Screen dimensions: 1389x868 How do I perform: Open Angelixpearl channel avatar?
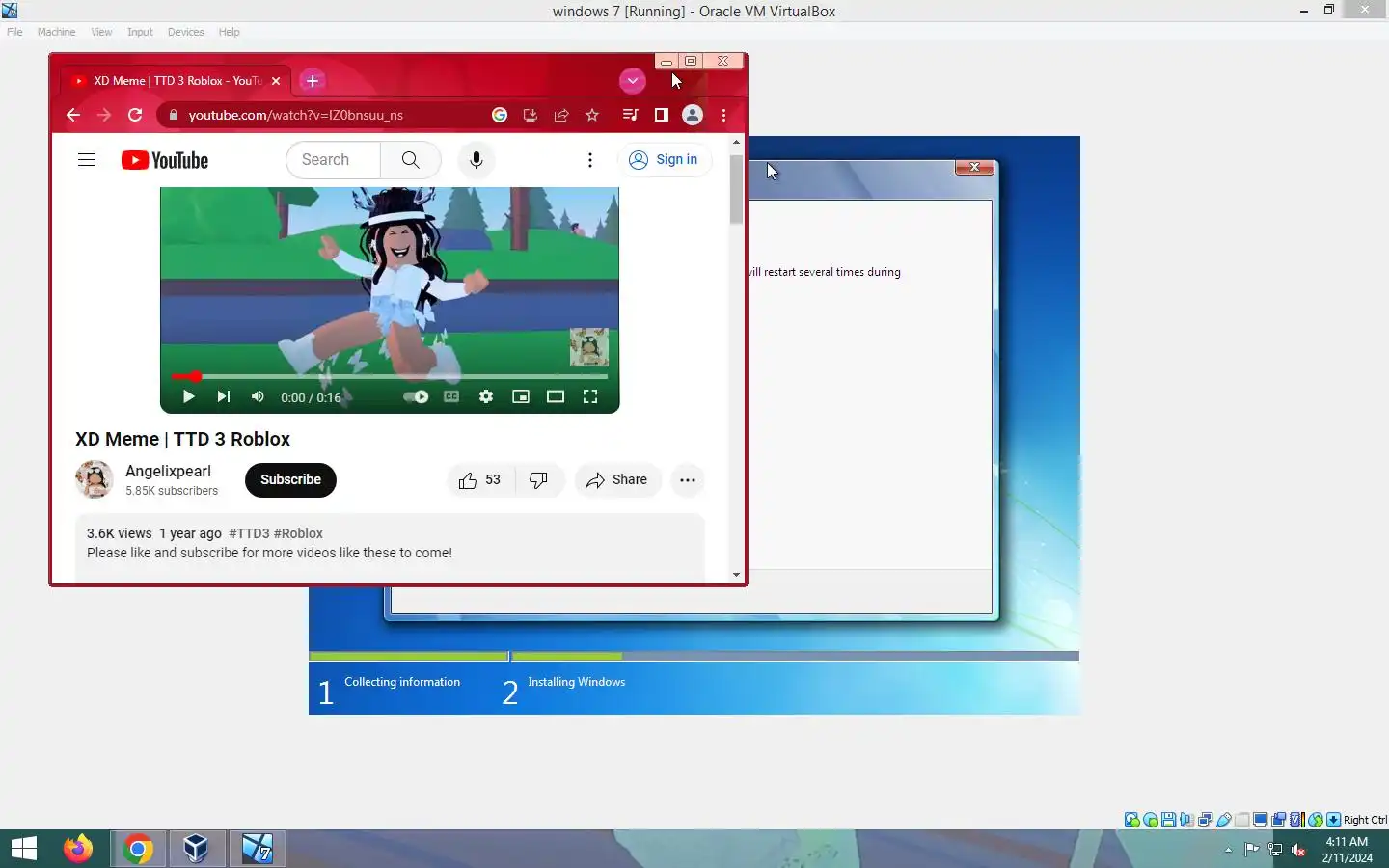coord(95,479)
